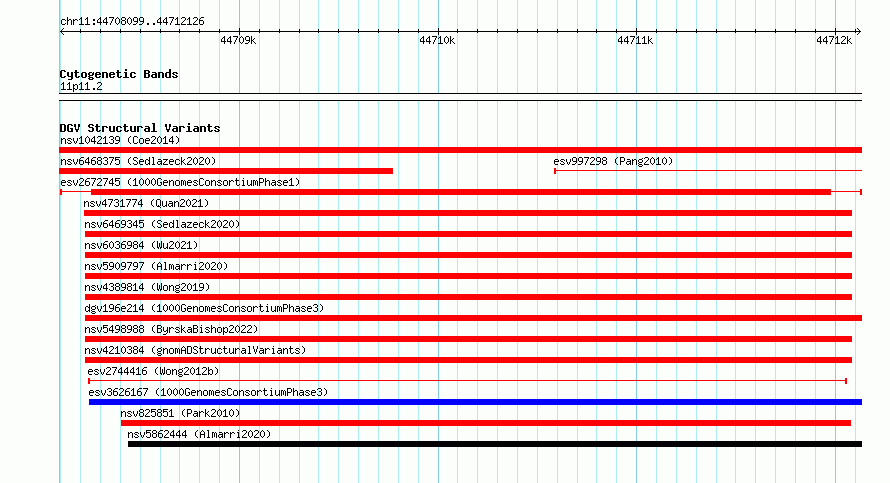Open nsv4731774 (Quan2021) label
The width and height of the screenshot is (890, 483).
pos(146,203)
